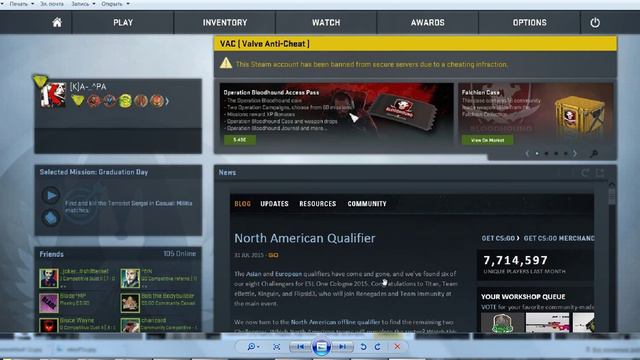Go to the Home icon in the top bar
This screenshot has height=360, width=640.
(x=57, y=22)
